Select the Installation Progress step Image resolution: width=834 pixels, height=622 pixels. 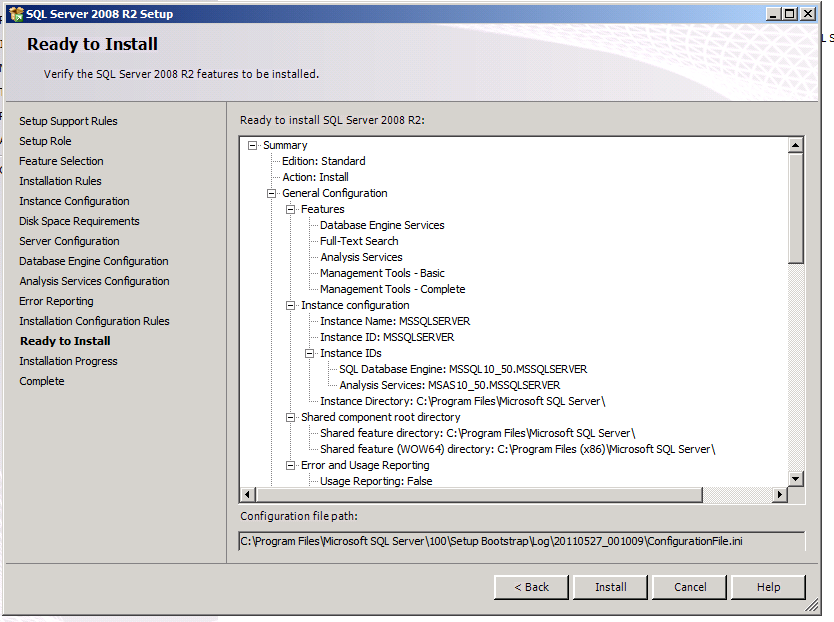(x=68, y=361)
